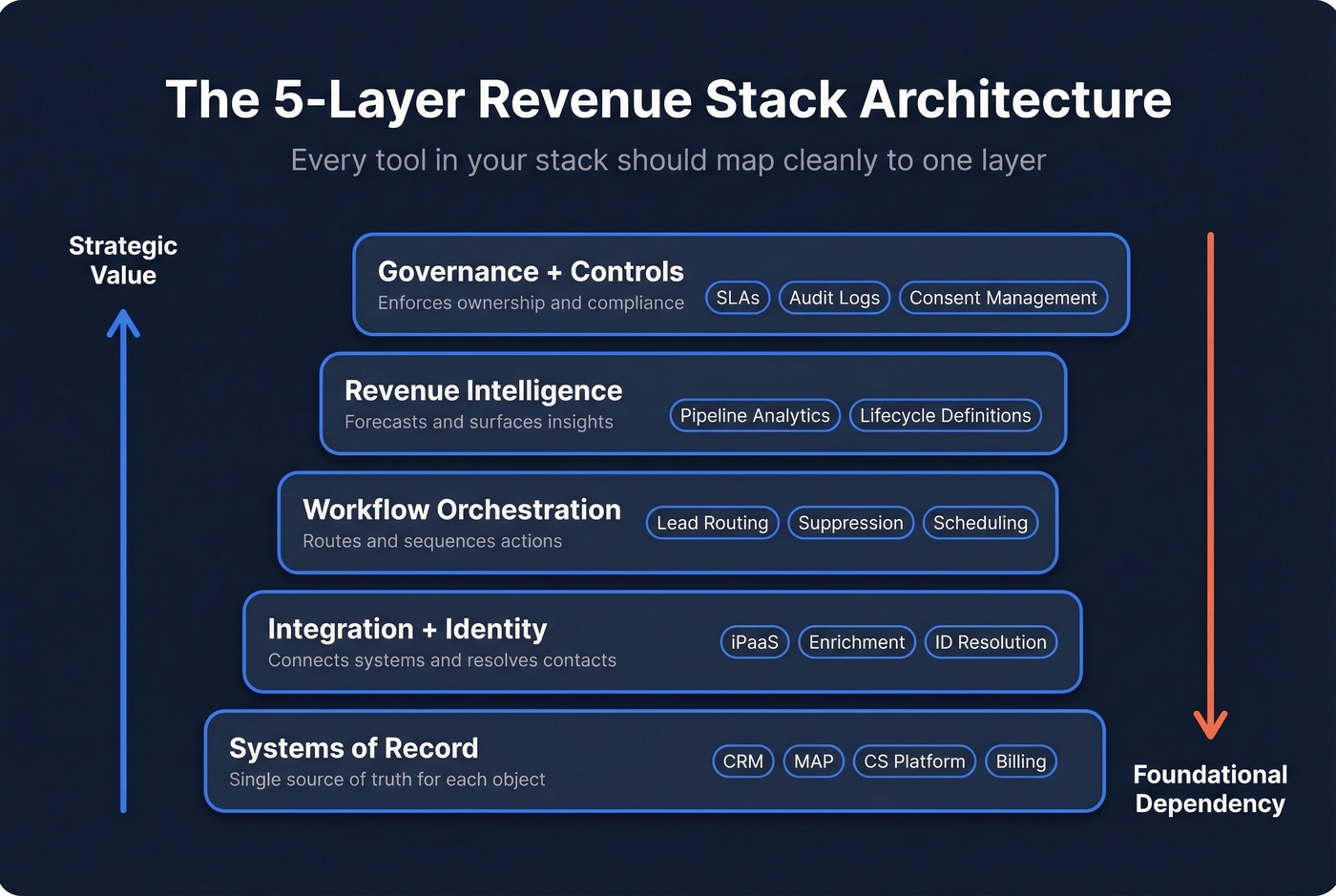Expand the Governance + Controls layer card
Viewport: 1336px width, 896px height.
point(531,271)
